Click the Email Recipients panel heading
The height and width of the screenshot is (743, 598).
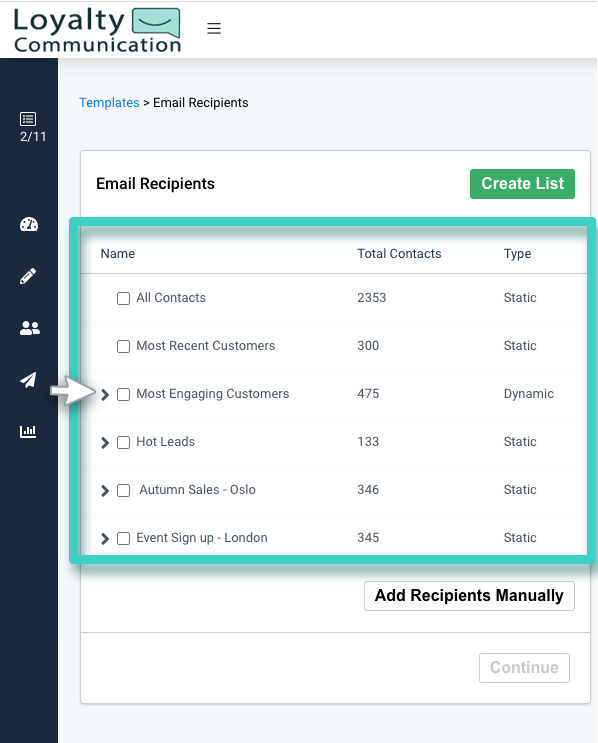155,184
